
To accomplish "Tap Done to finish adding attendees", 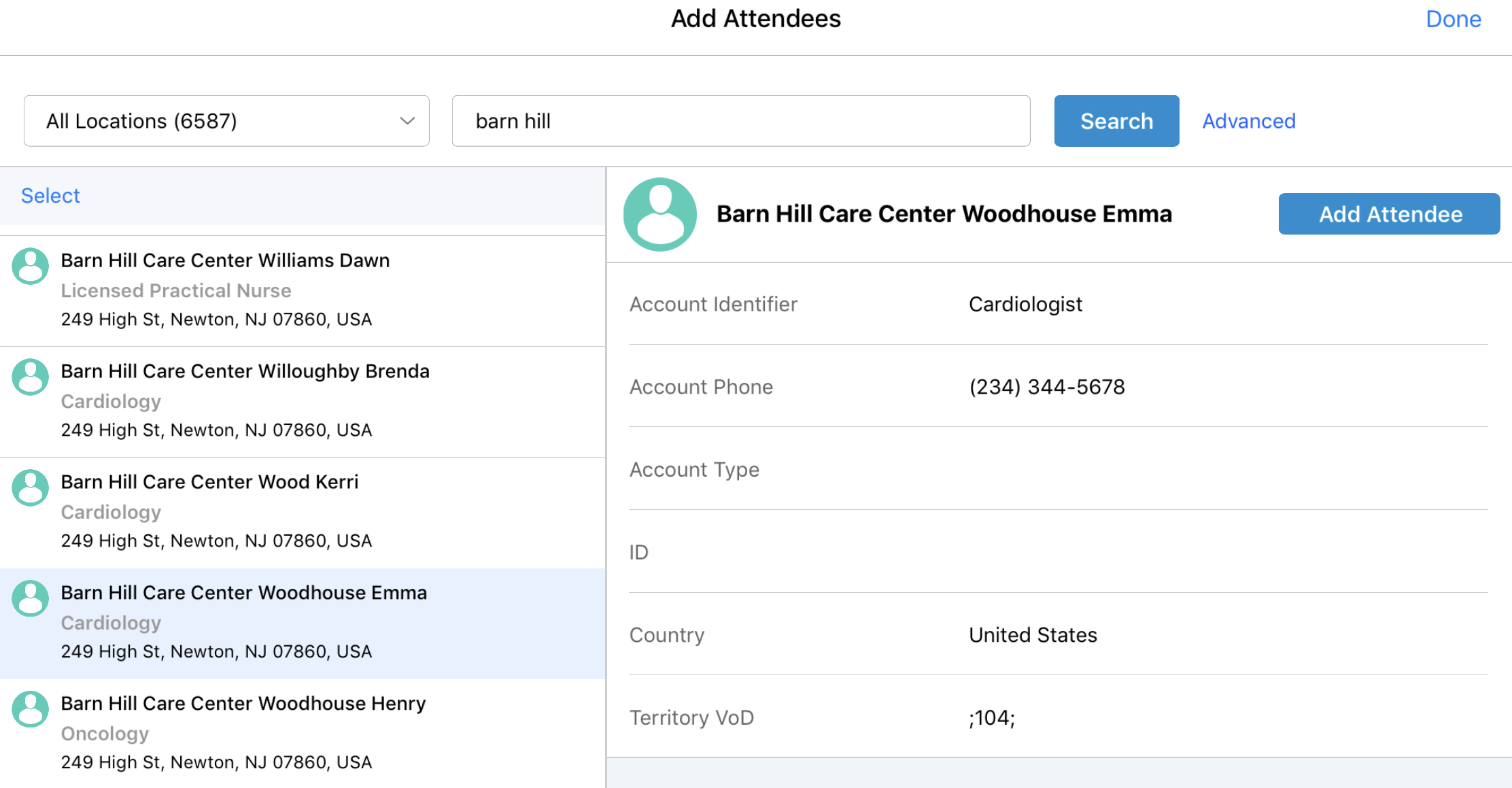I will (x=1453, y=19).
